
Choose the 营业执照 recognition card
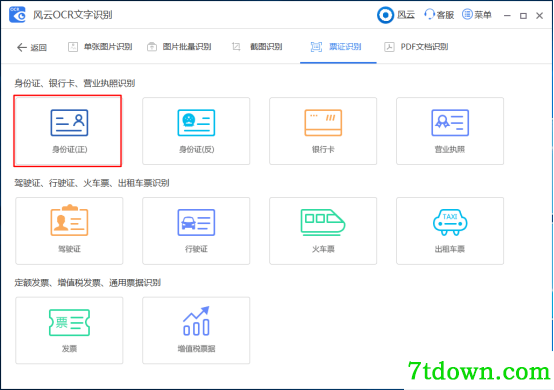450,131
